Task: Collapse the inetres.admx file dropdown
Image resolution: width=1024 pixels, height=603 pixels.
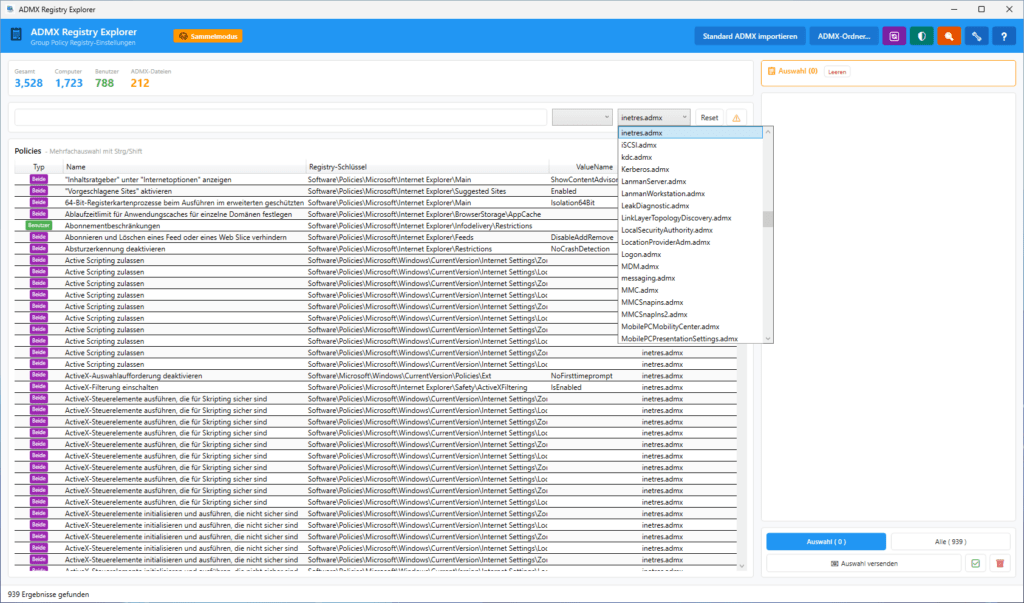Action: 654,118
